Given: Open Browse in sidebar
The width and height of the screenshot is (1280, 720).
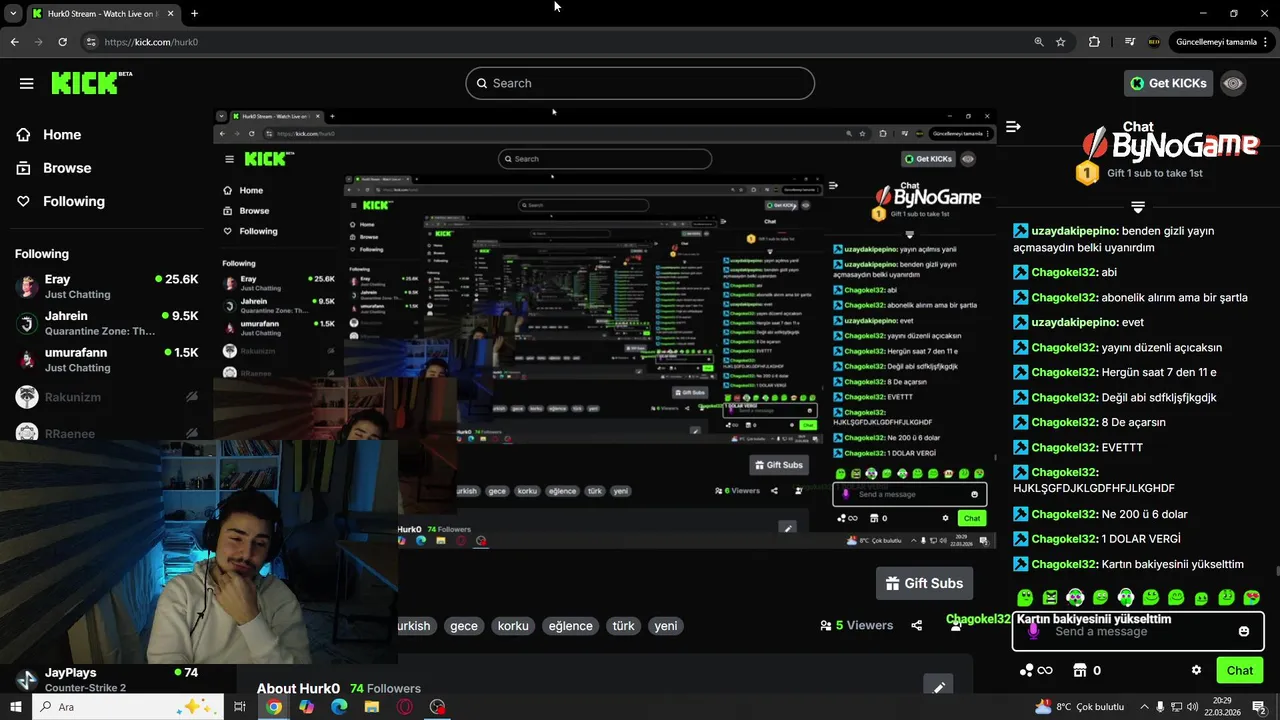Looking at the screenshot, I should click(53, 168).
